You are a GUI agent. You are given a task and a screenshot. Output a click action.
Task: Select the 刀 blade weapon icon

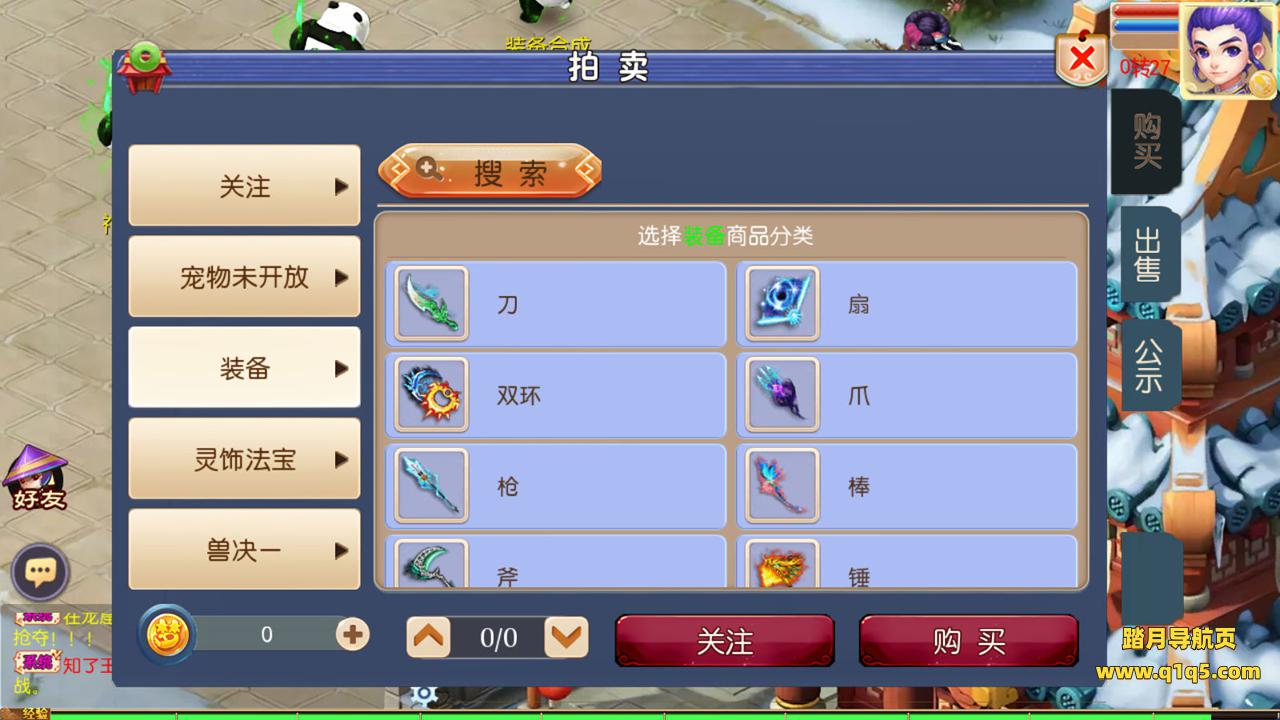coord(431,304)
